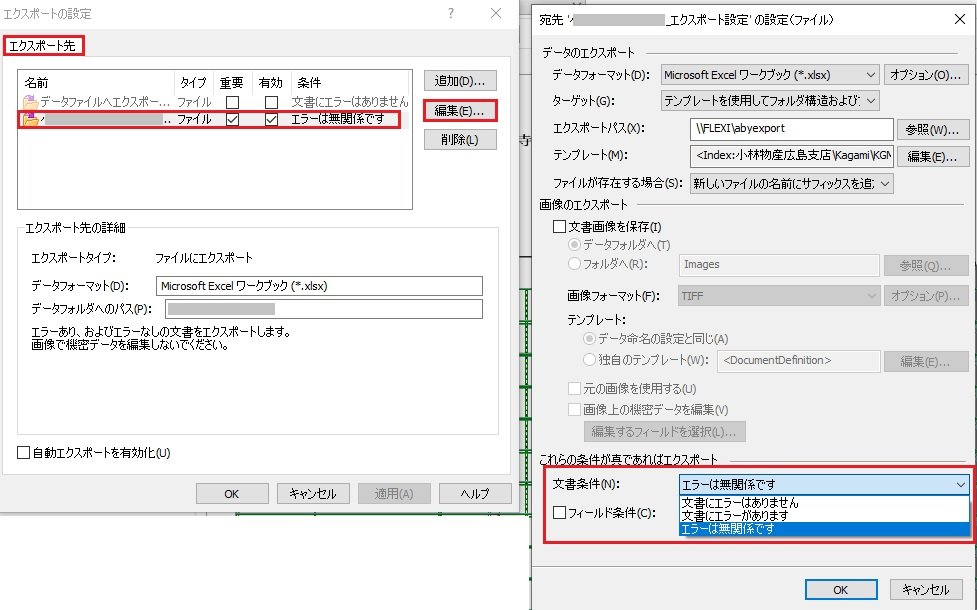This screenshot has height=610, width=977.
Task: Select the データファイルへエクスポー... list row name
Action: [x=105, y=102]
